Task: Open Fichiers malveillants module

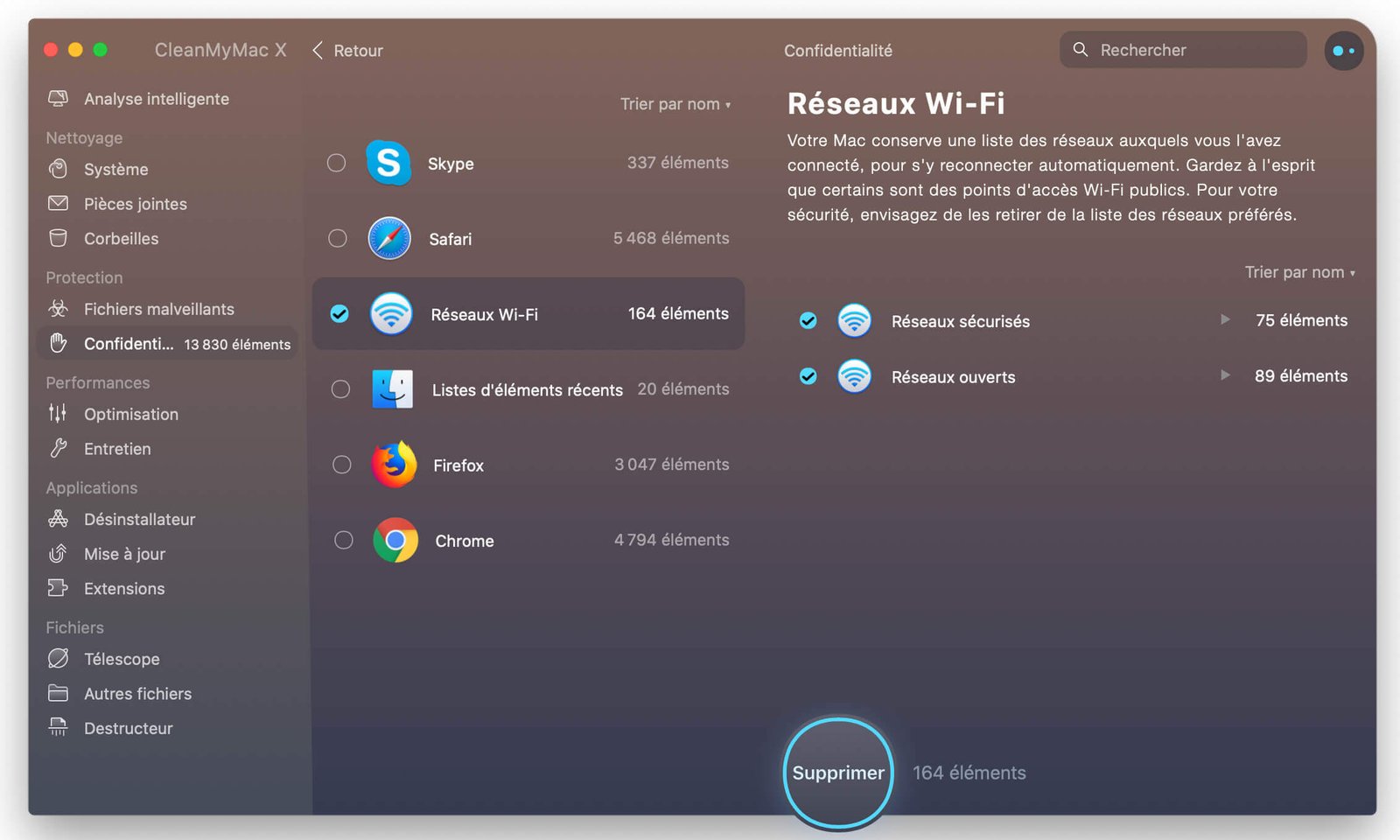Action: click(x=159, y=309)
